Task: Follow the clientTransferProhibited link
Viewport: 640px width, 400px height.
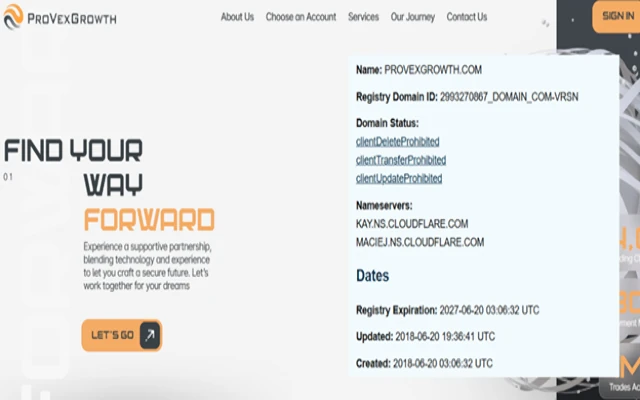Action: coord(400,160)
